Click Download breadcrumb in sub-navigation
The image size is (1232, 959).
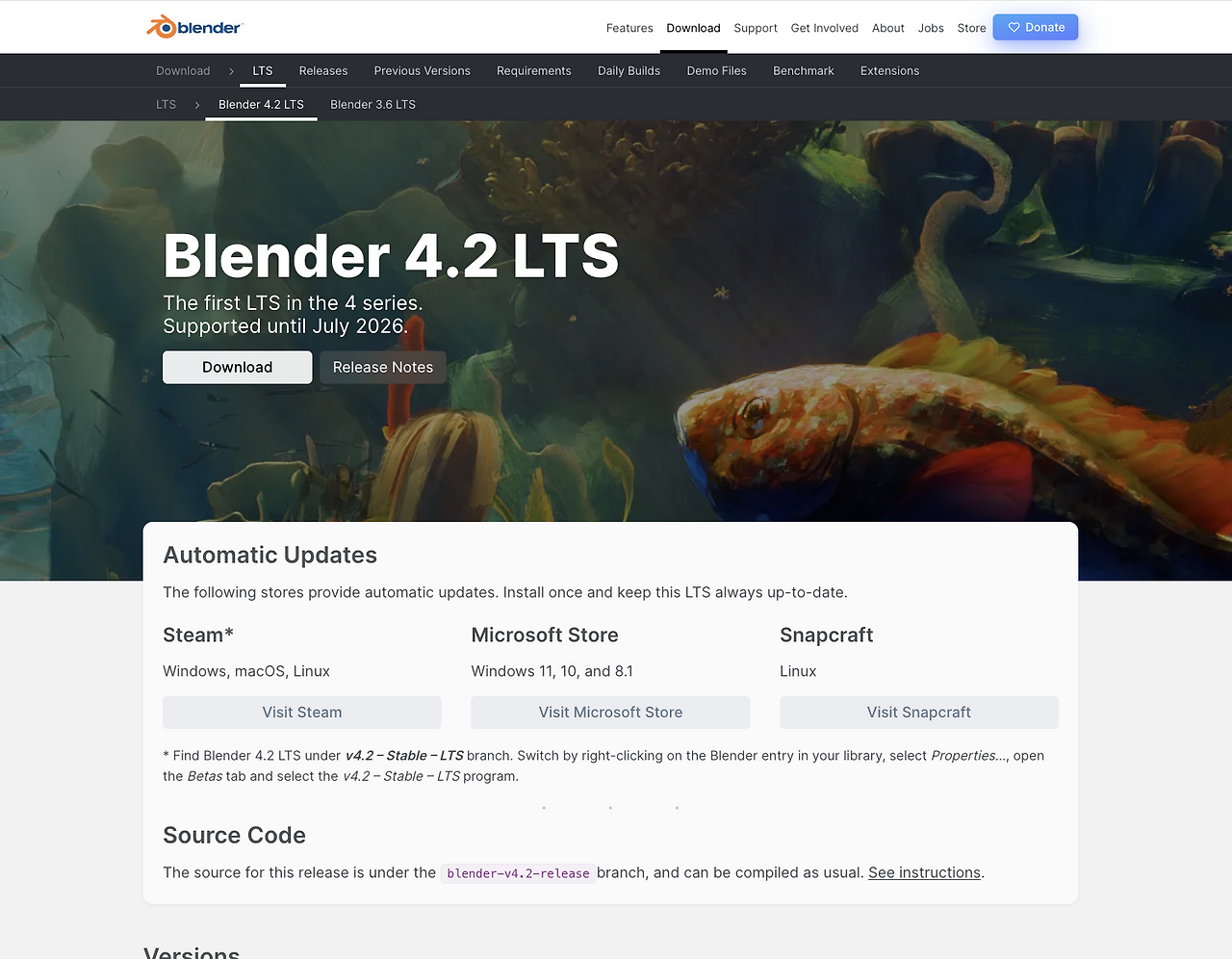click(x=183, y=70)
